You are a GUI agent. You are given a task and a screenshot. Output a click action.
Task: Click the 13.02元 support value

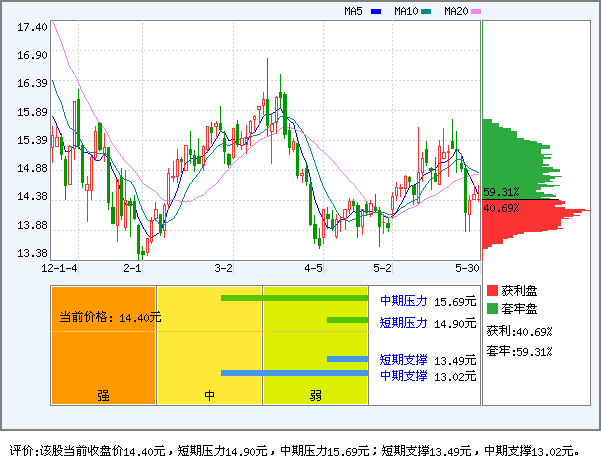(455, 377)
